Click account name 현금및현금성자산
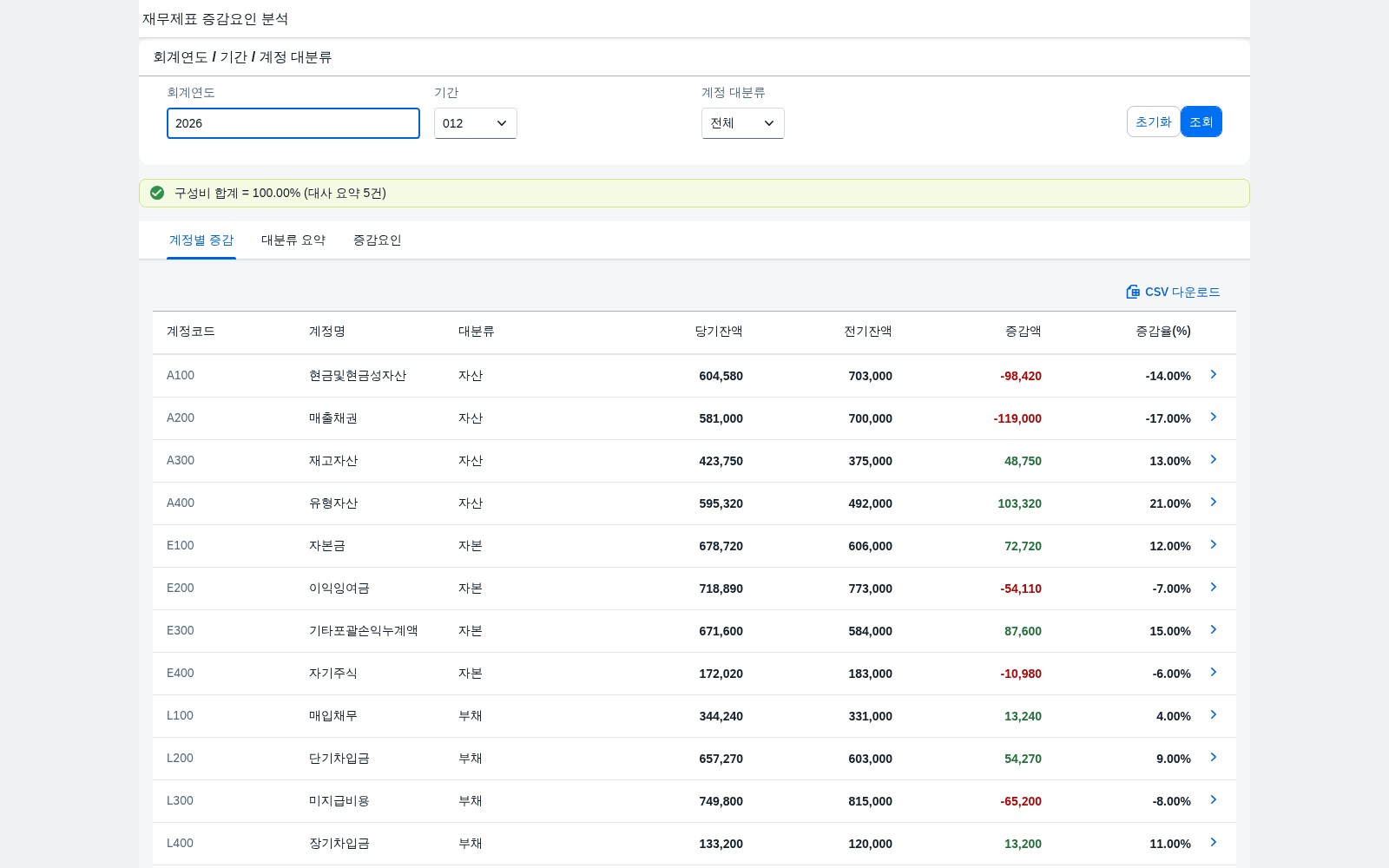Screen dimensions: 1389x868 coord(358,376)
